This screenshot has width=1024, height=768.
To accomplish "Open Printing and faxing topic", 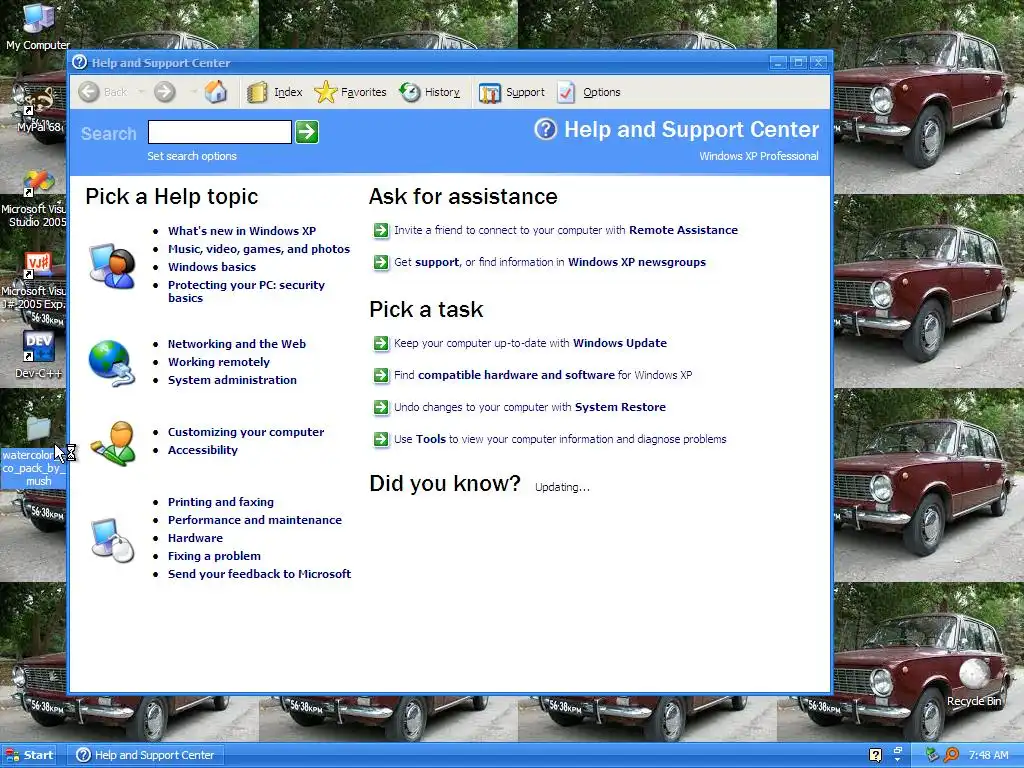I will 221,502.
